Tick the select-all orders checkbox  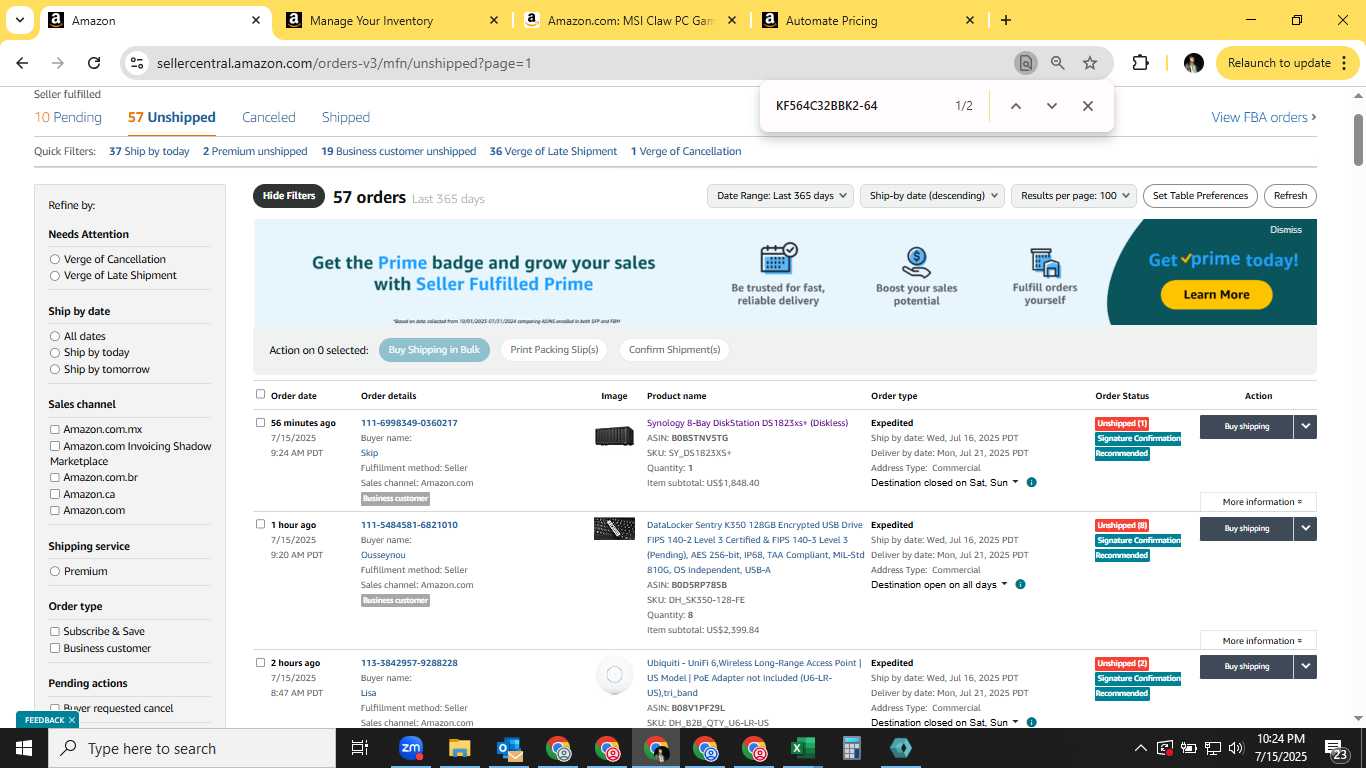tap(261, 394)
